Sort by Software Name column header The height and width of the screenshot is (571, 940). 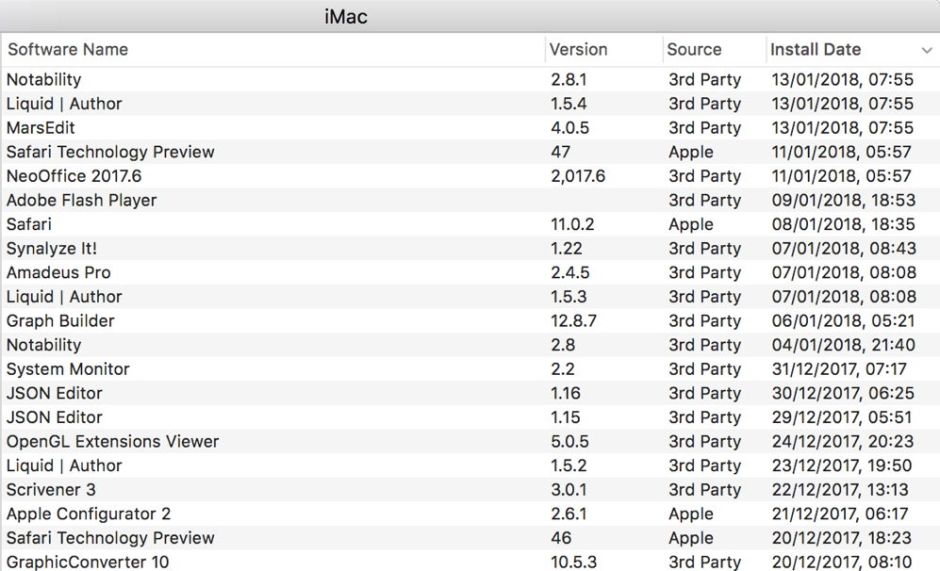click(68, 50)
